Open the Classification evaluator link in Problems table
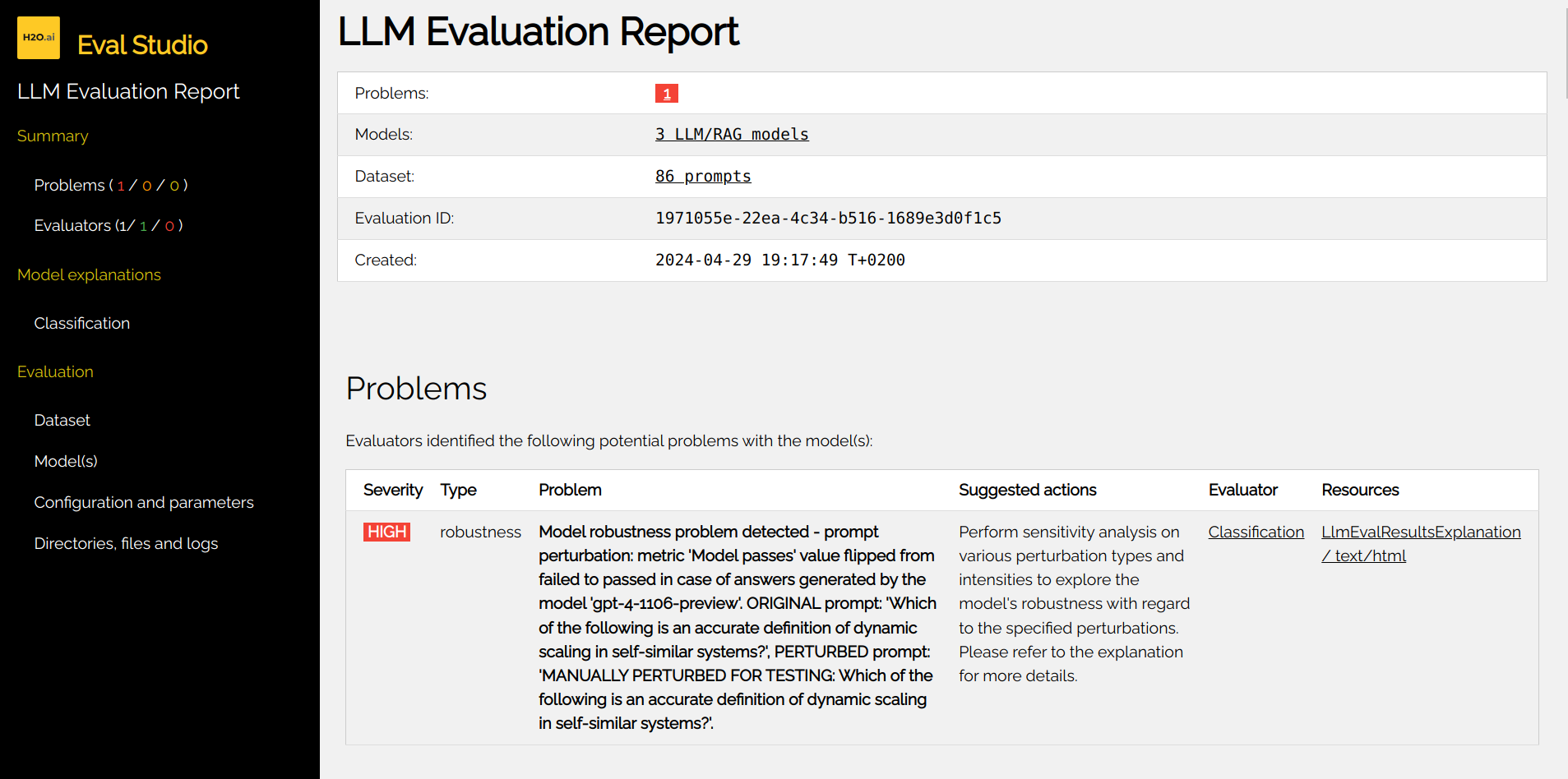Viewport: 1568px width, 779px height. (x=1256, y=532)
